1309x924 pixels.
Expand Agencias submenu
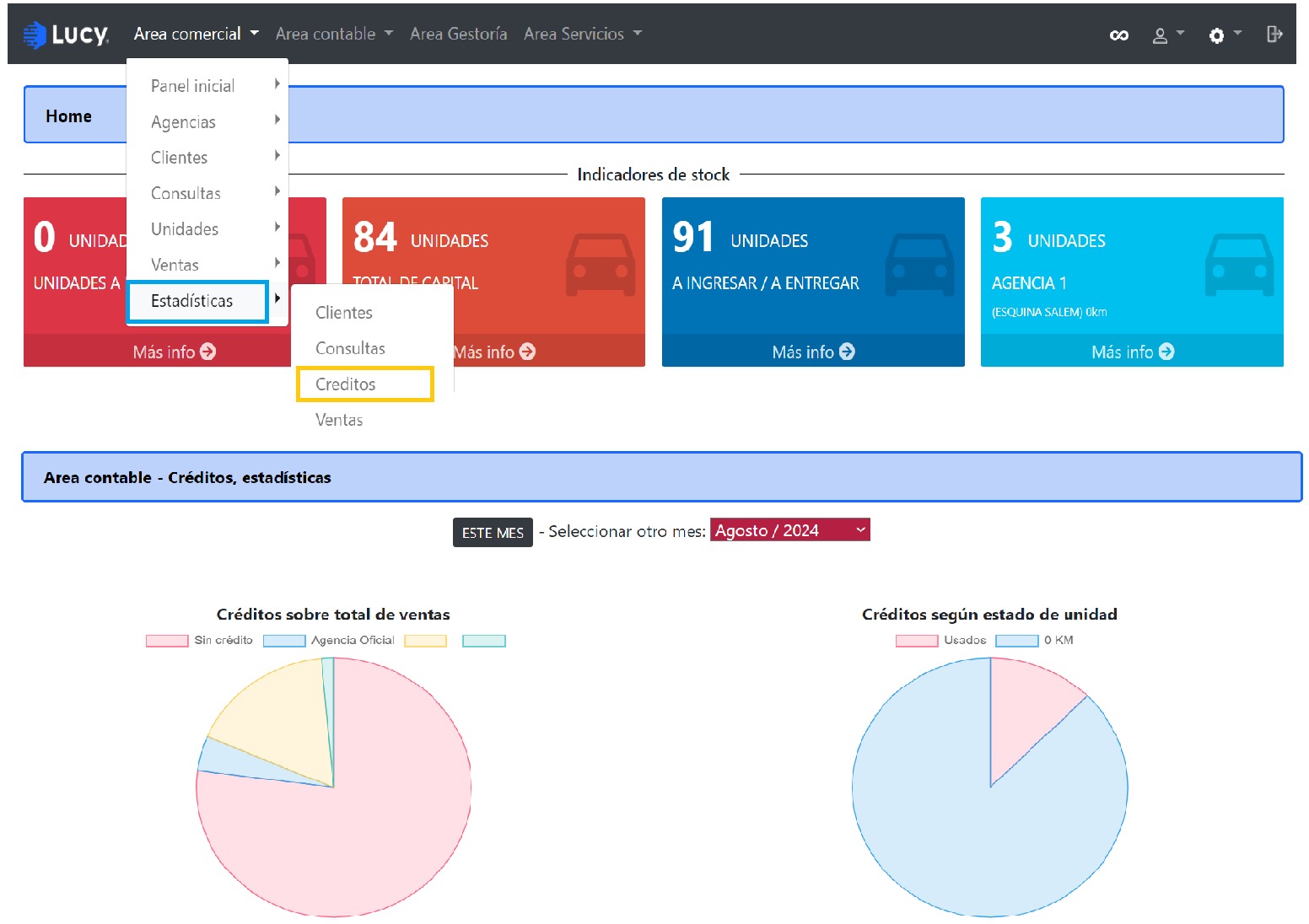[x=207, y=122]
